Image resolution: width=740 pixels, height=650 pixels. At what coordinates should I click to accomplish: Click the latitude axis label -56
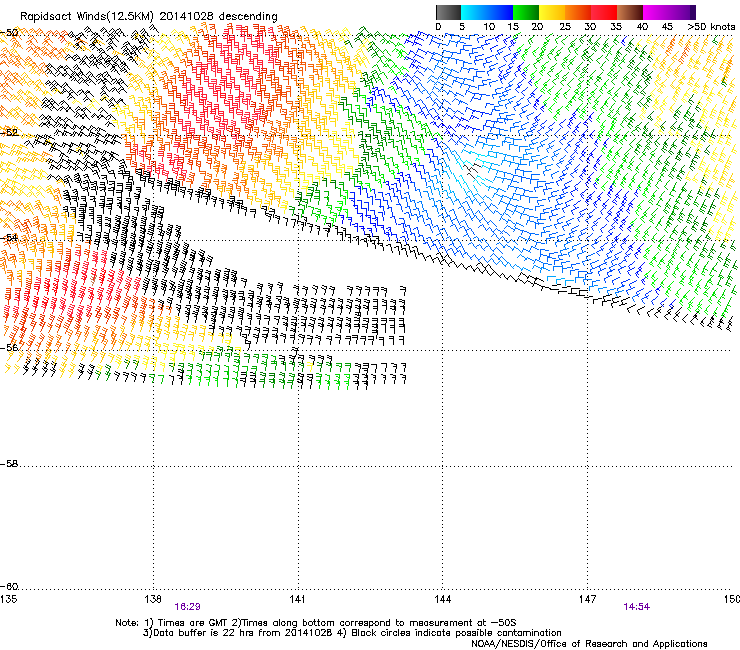(x=9, y=347)
